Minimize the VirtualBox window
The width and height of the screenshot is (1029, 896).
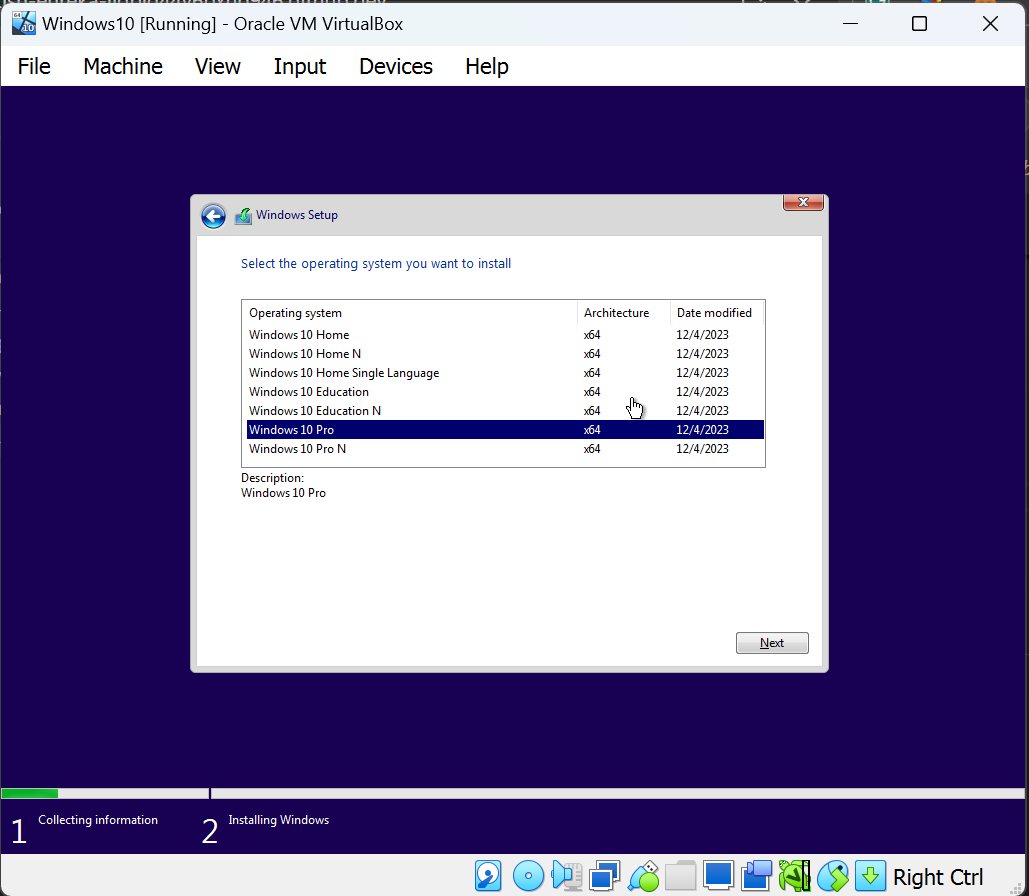(850, 24)
